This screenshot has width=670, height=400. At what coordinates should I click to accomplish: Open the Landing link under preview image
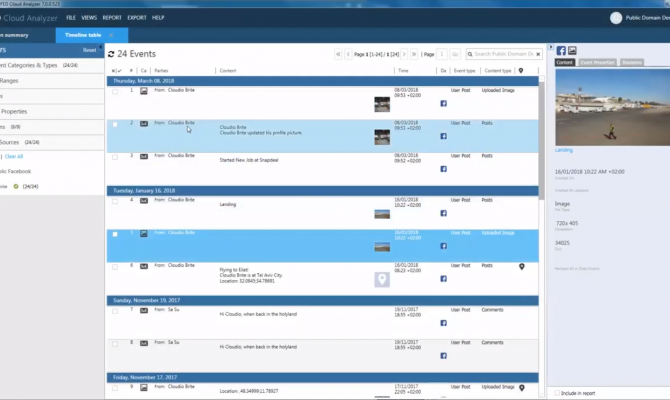(x=564, y=150)
